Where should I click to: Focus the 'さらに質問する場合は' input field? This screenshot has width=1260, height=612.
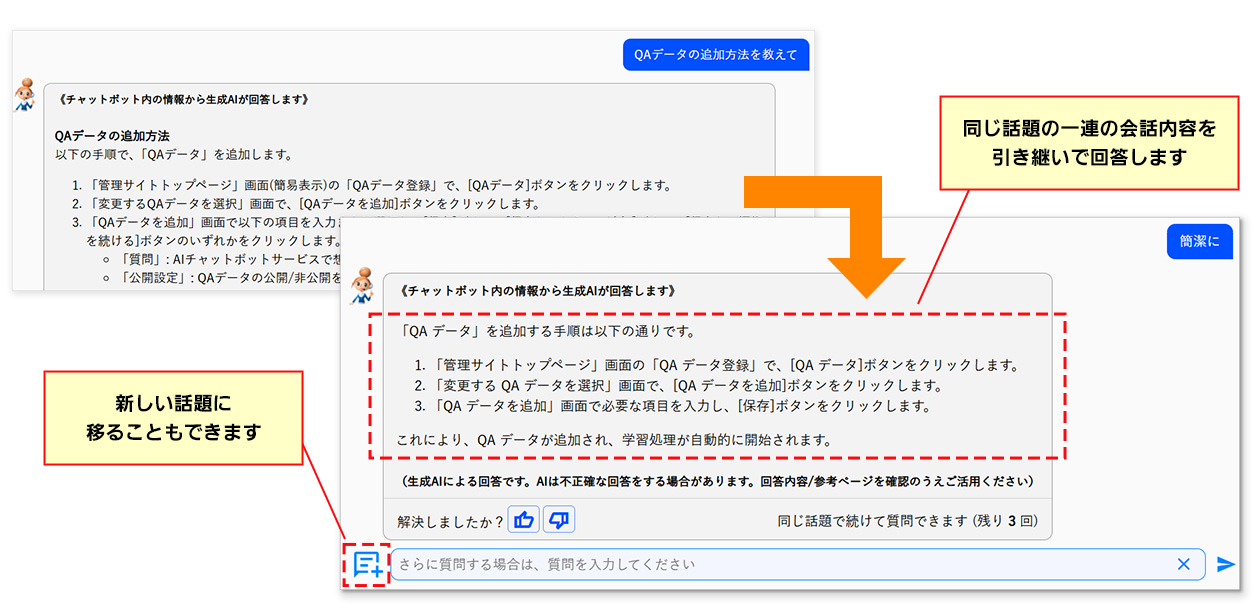780,565
